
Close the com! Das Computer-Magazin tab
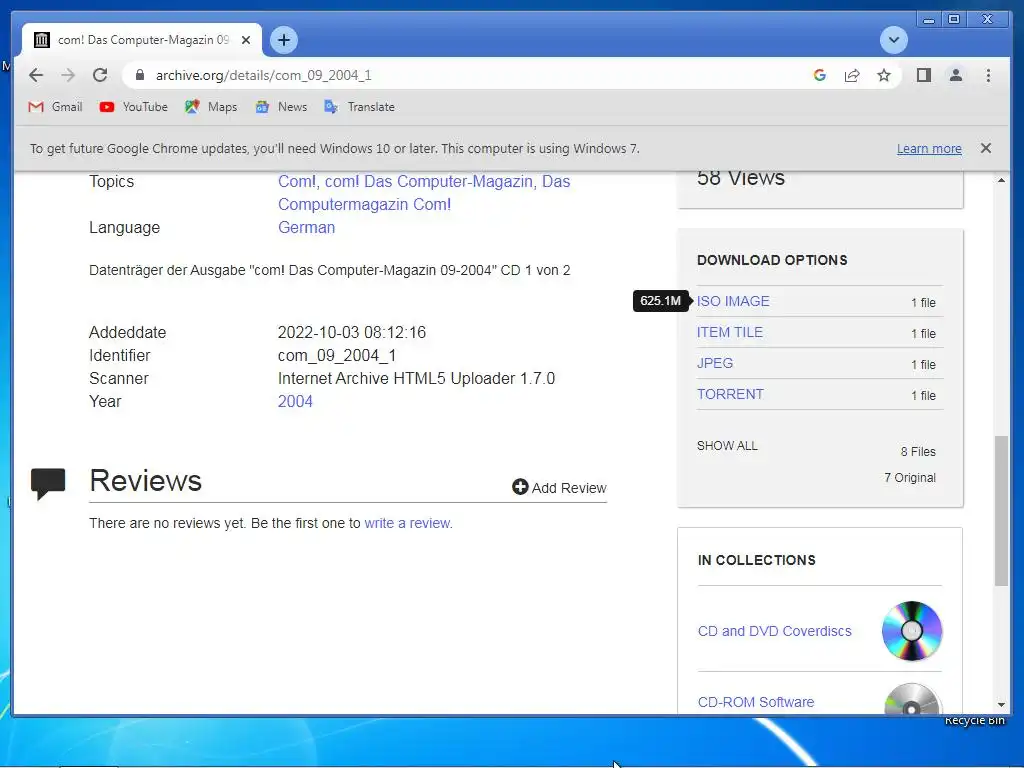(x=246, y=40)
